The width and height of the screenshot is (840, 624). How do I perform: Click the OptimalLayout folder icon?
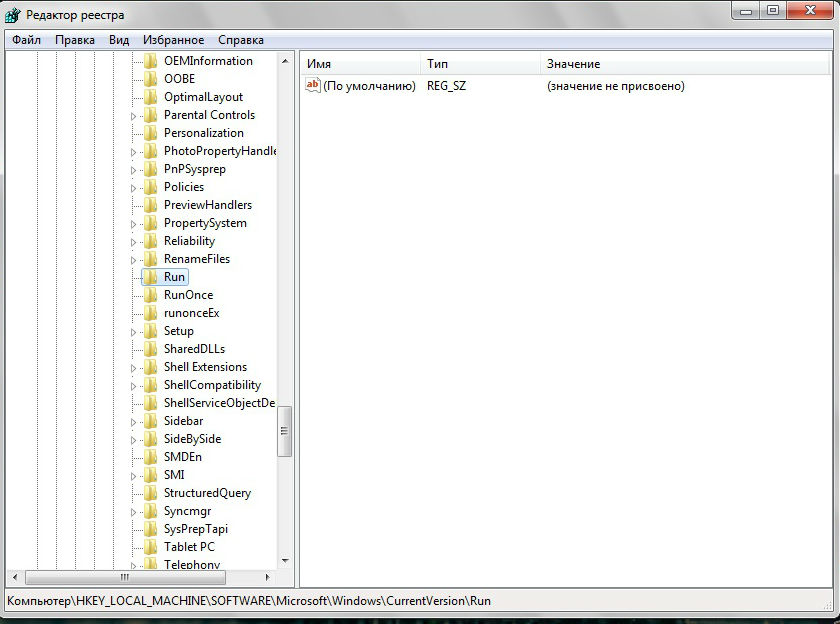click(x=150, y=97)
